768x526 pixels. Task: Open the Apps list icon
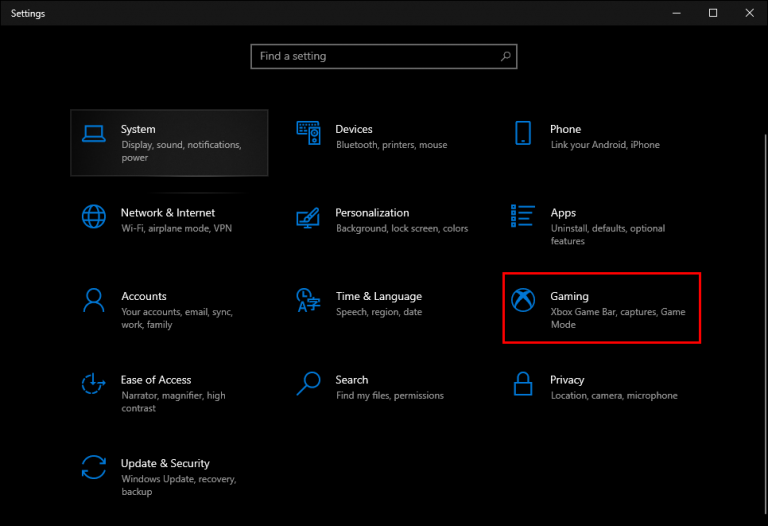523,216
